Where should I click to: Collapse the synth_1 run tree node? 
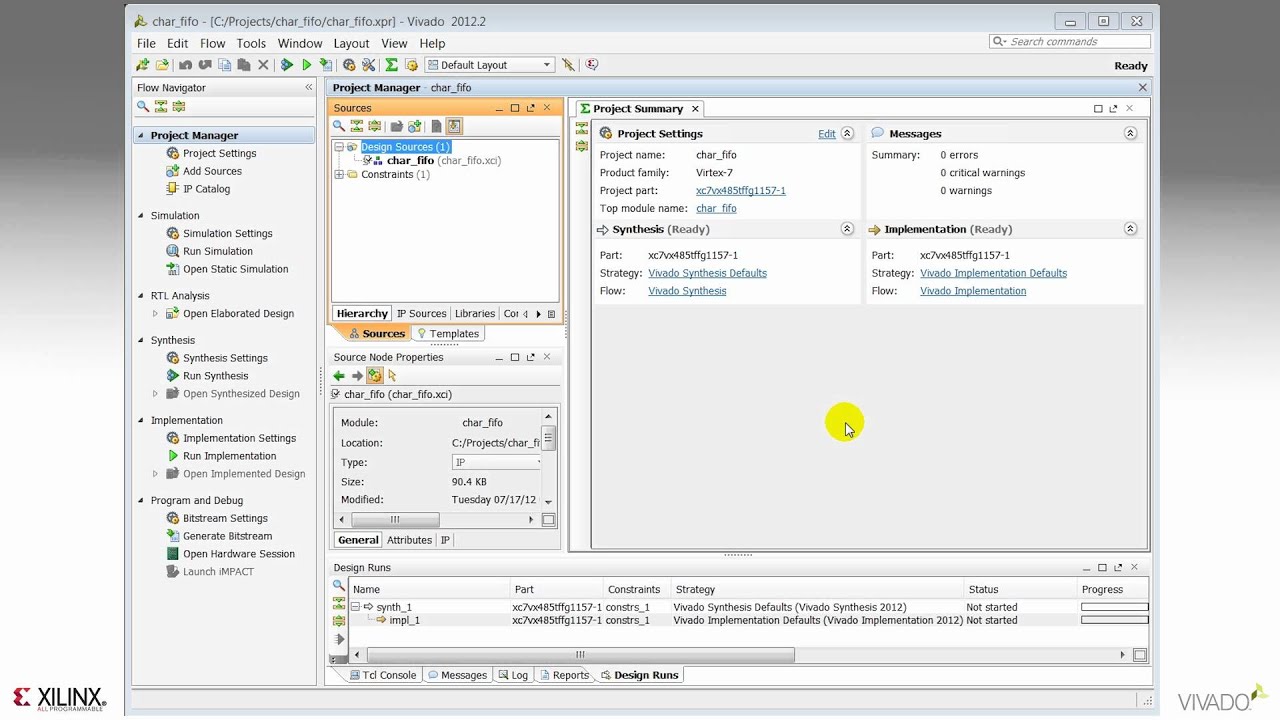pos(355,607)
